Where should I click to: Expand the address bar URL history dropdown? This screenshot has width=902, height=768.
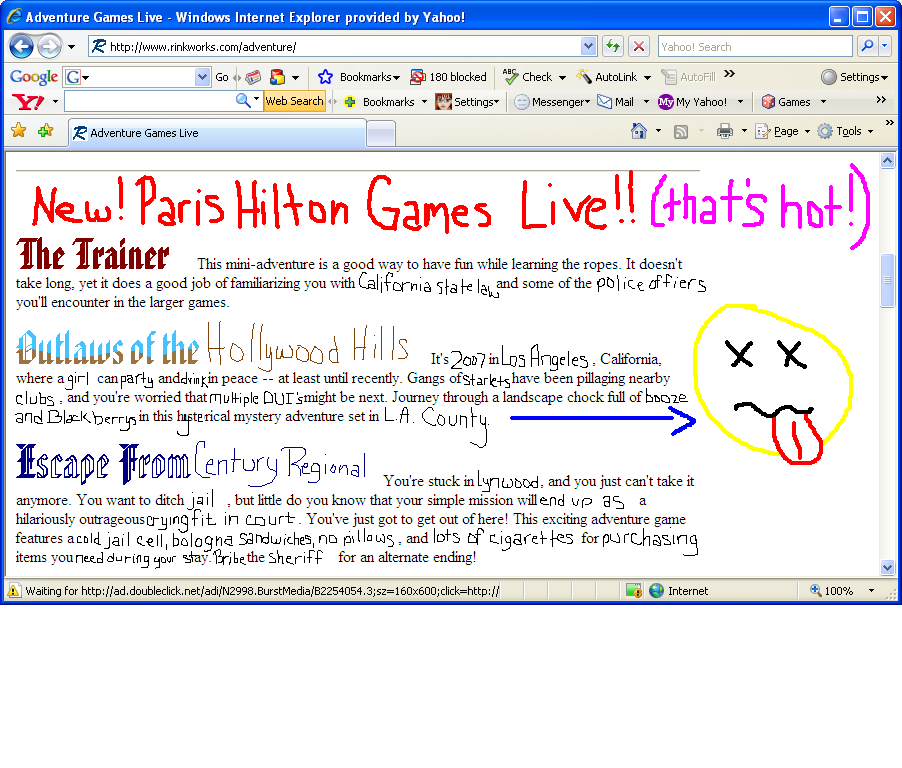(588, 46)
